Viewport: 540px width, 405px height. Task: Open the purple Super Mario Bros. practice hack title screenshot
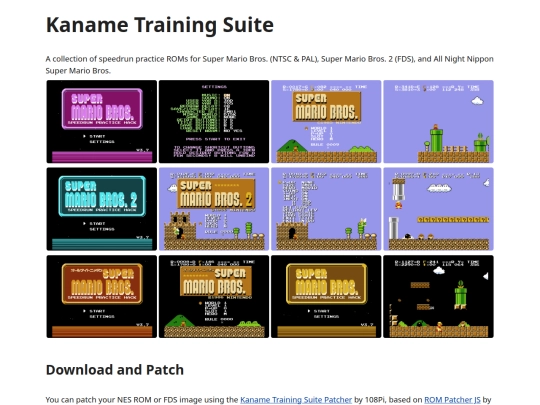pos(102,122)
